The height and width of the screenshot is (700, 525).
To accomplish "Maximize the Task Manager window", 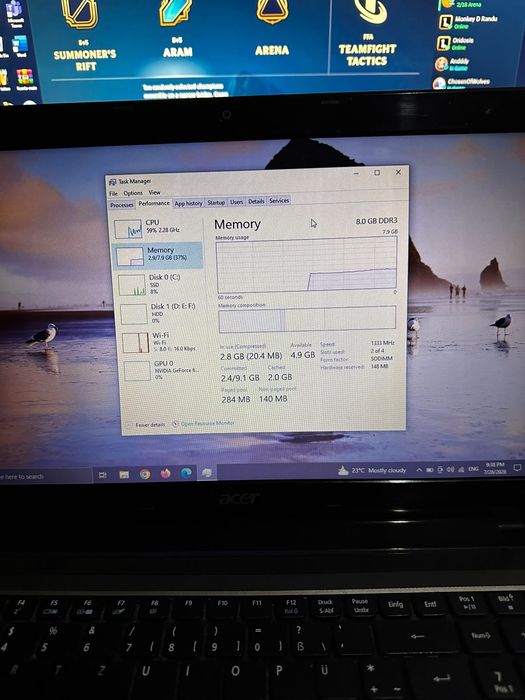I will click(x=377, y=173).
